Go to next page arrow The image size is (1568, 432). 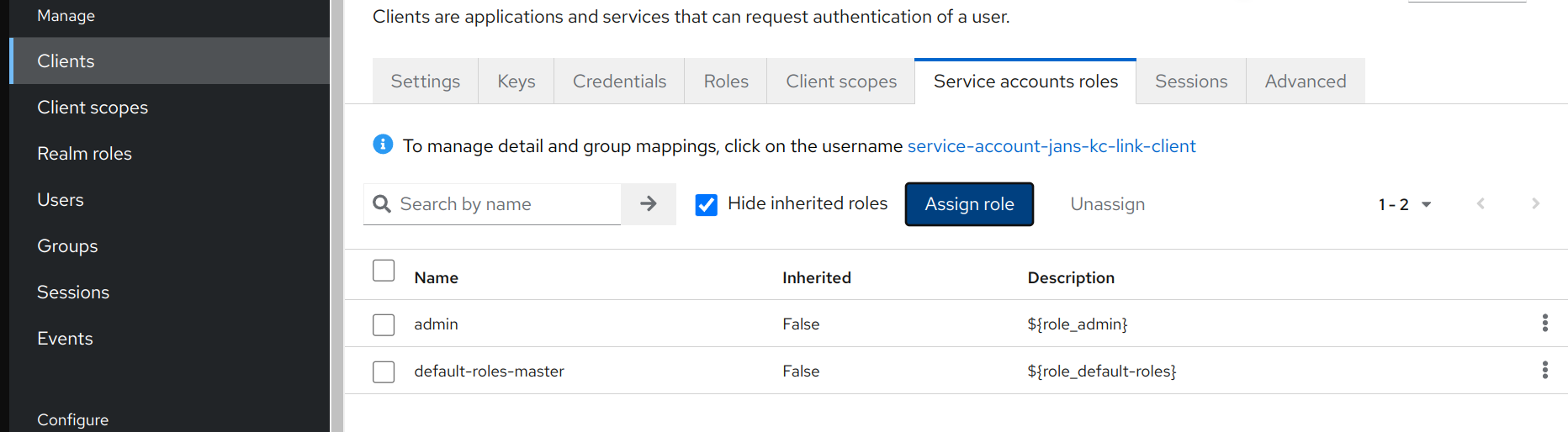pyautogui.click(x=1535, y=204)
